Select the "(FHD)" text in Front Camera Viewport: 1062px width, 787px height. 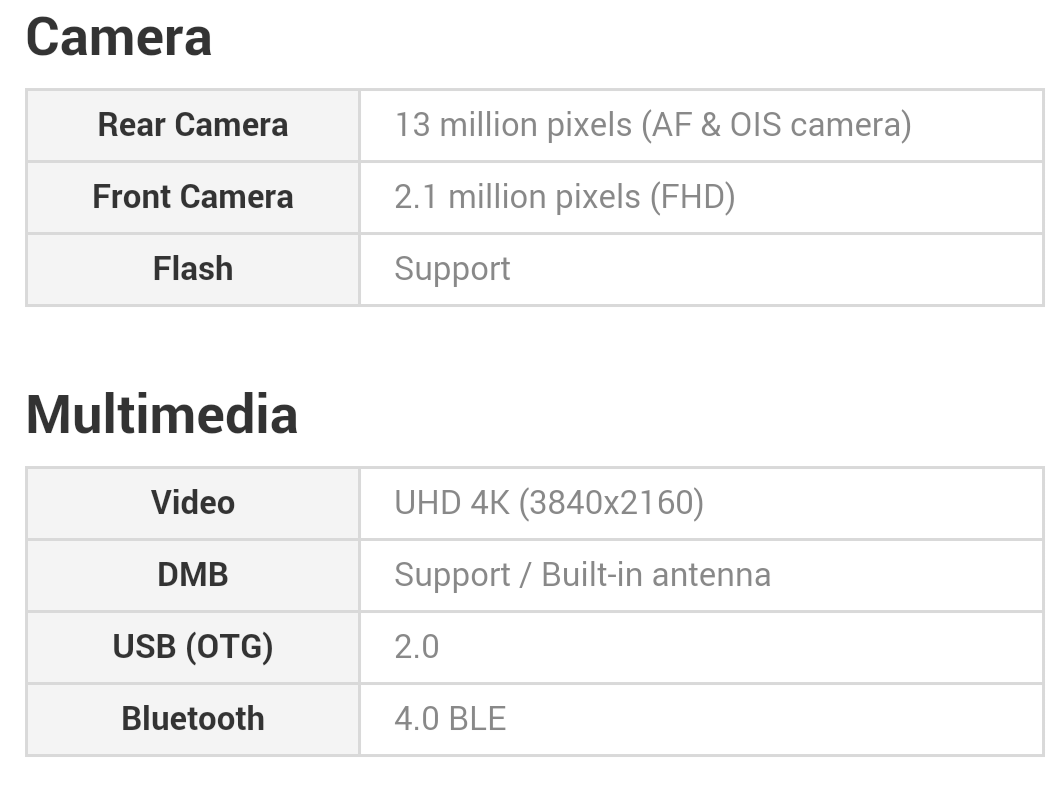(692, 197)
